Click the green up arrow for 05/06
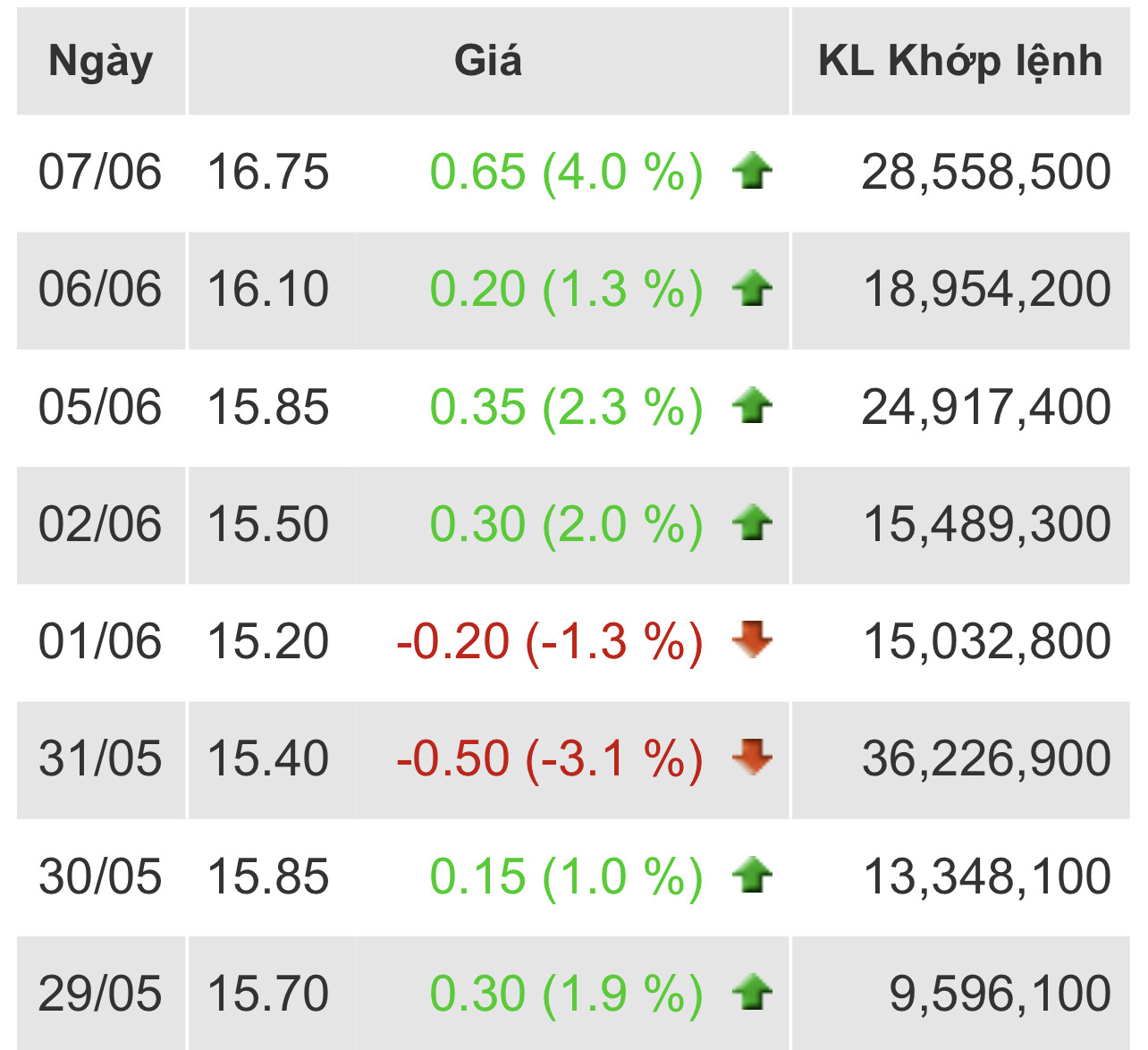Image resolution: width=1148 pixels, height=1050 pixels. coord(752,407)
